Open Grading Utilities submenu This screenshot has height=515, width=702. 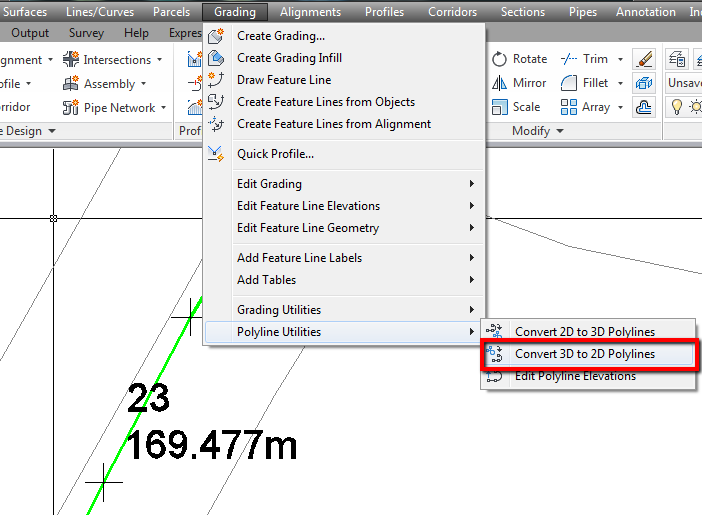tap(344, 310)
